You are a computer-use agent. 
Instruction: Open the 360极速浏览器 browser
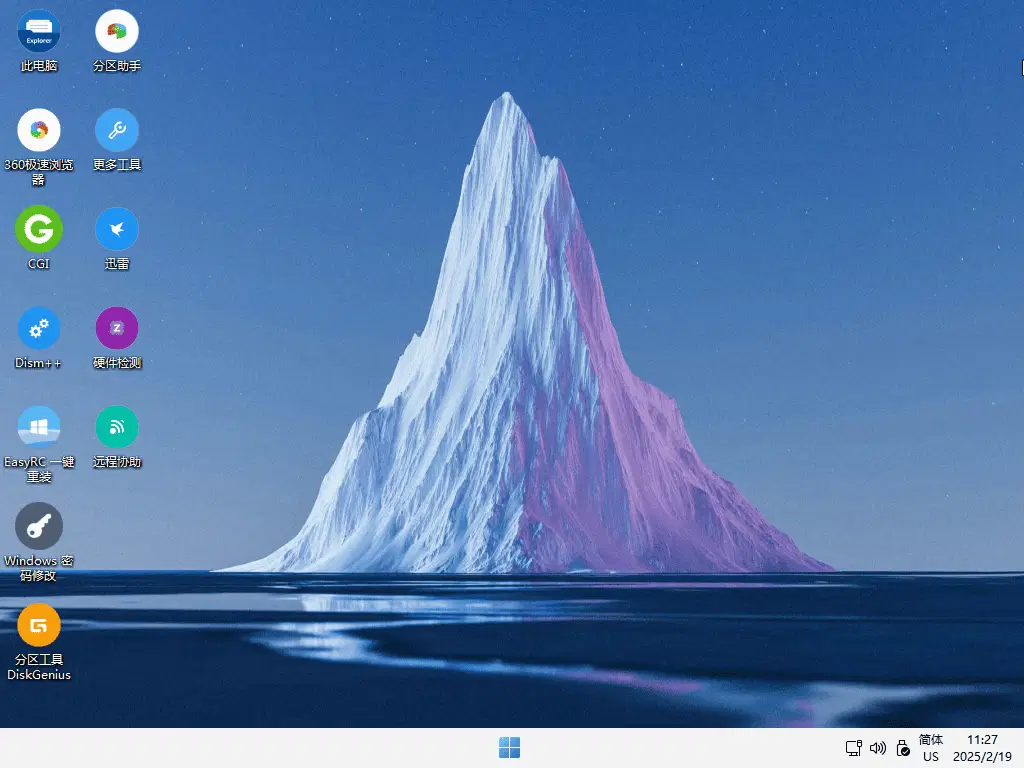click(x=38, y=130)
